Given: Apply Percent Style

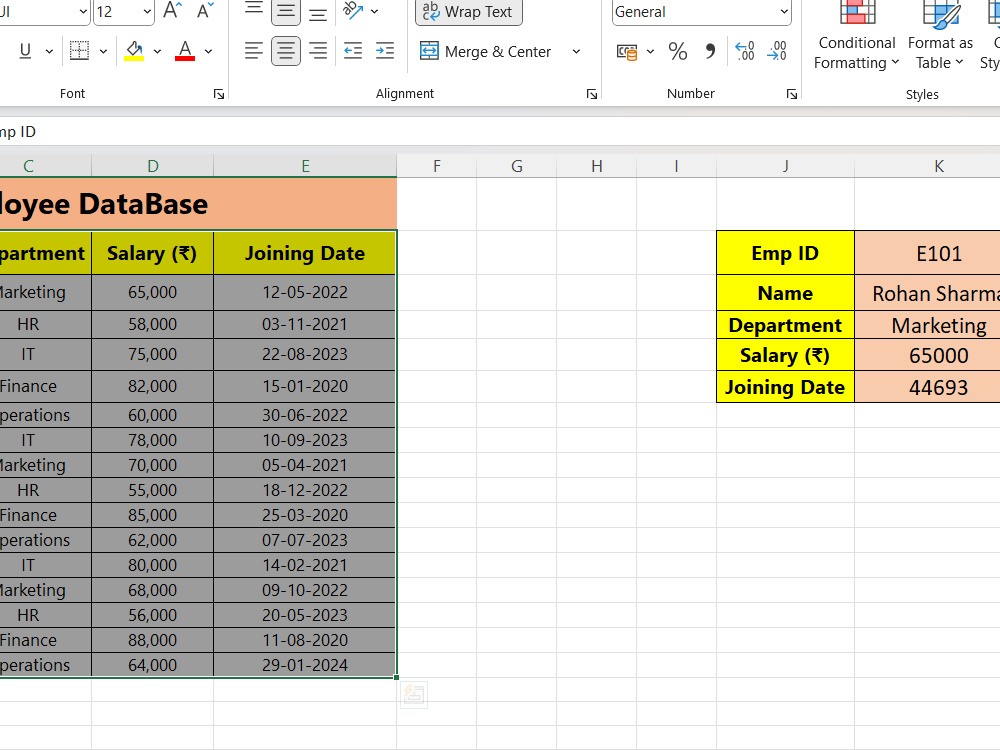Looking at the screenshot, I should (x=678, y=52).
